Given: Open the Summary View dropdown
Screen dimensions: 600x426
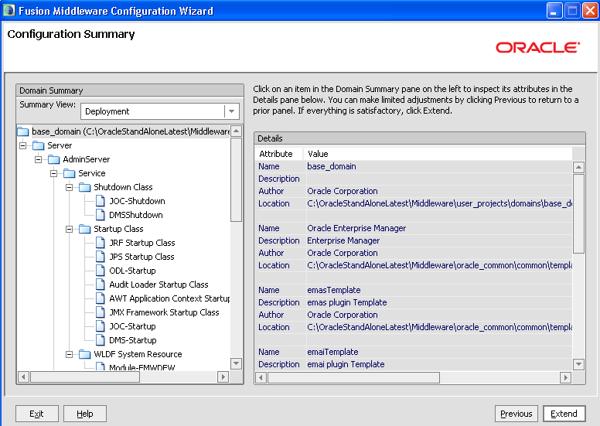Looking at the screenshot, I should pos(231,112).
